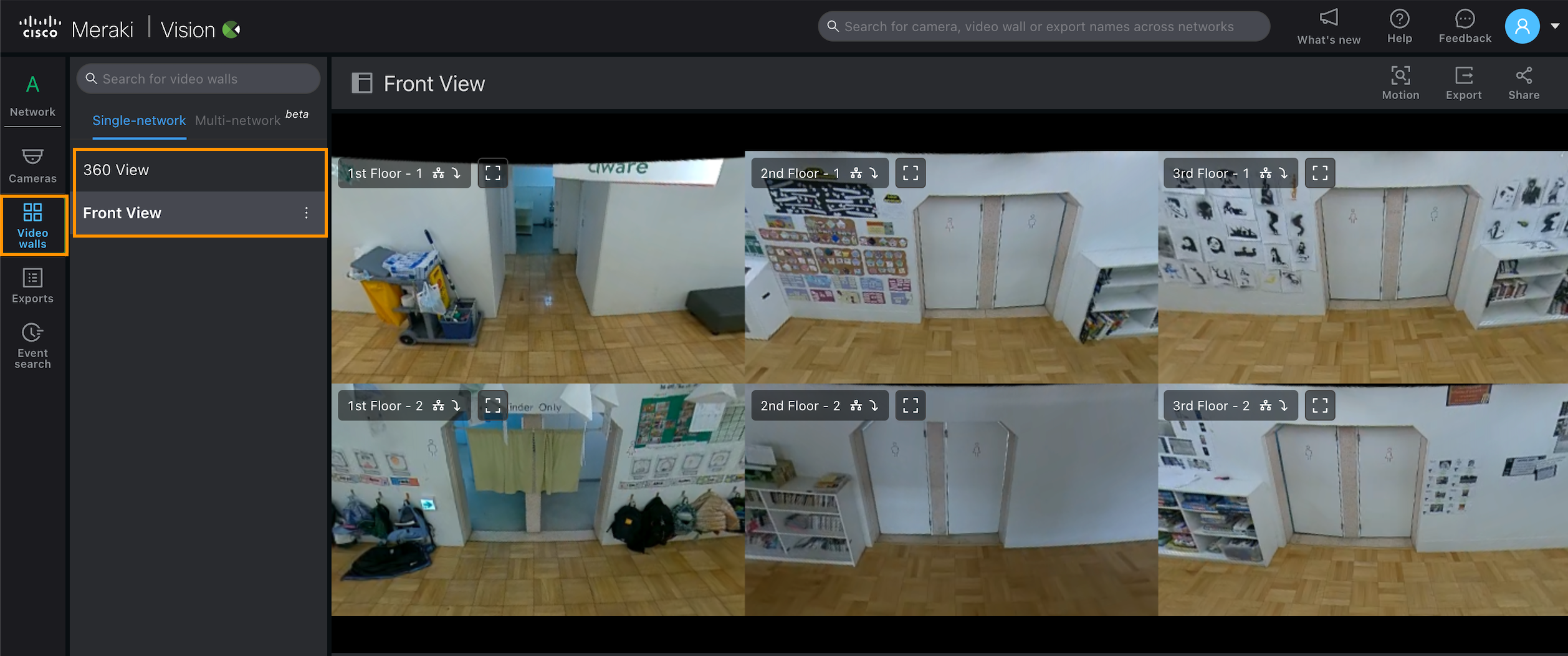Expand the 2nd Floor - 2 tile to fullscreen
This screenshot has width=1568, height=656.
[x=910, y=405]
